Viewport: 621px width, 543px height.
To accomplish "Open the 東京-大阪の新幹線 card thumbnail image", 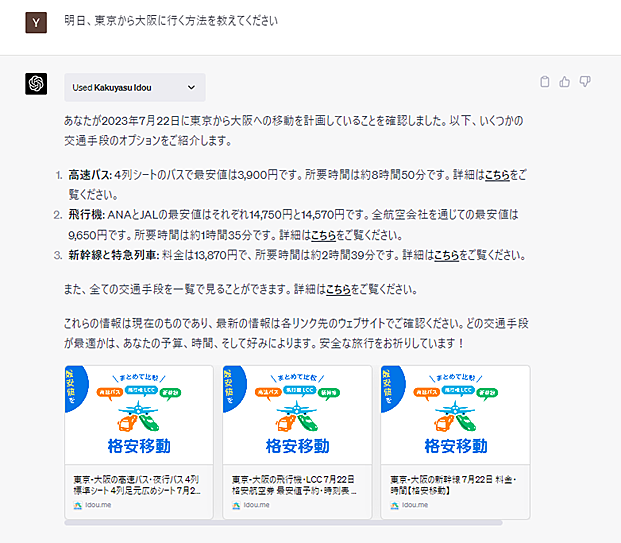I will click(x=455, y=415).
